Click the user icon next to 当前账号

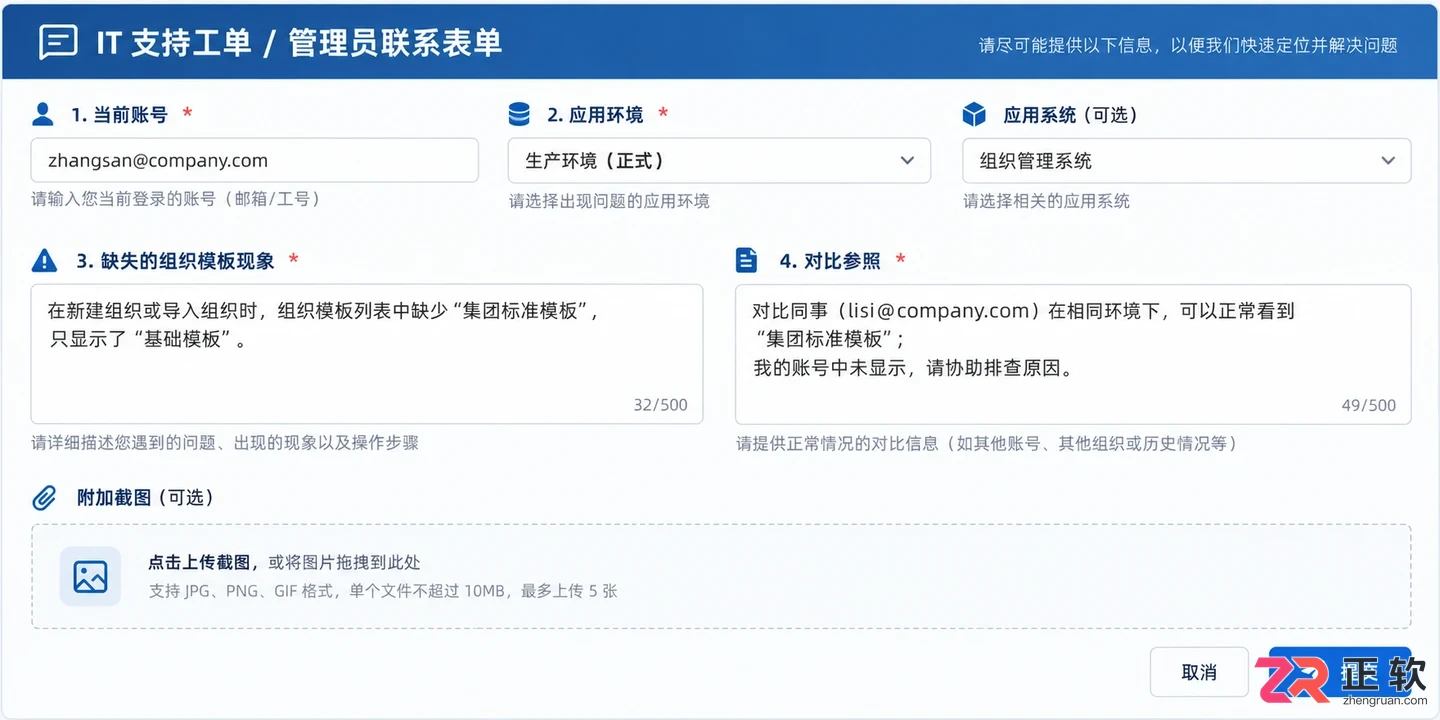(43, 114)
